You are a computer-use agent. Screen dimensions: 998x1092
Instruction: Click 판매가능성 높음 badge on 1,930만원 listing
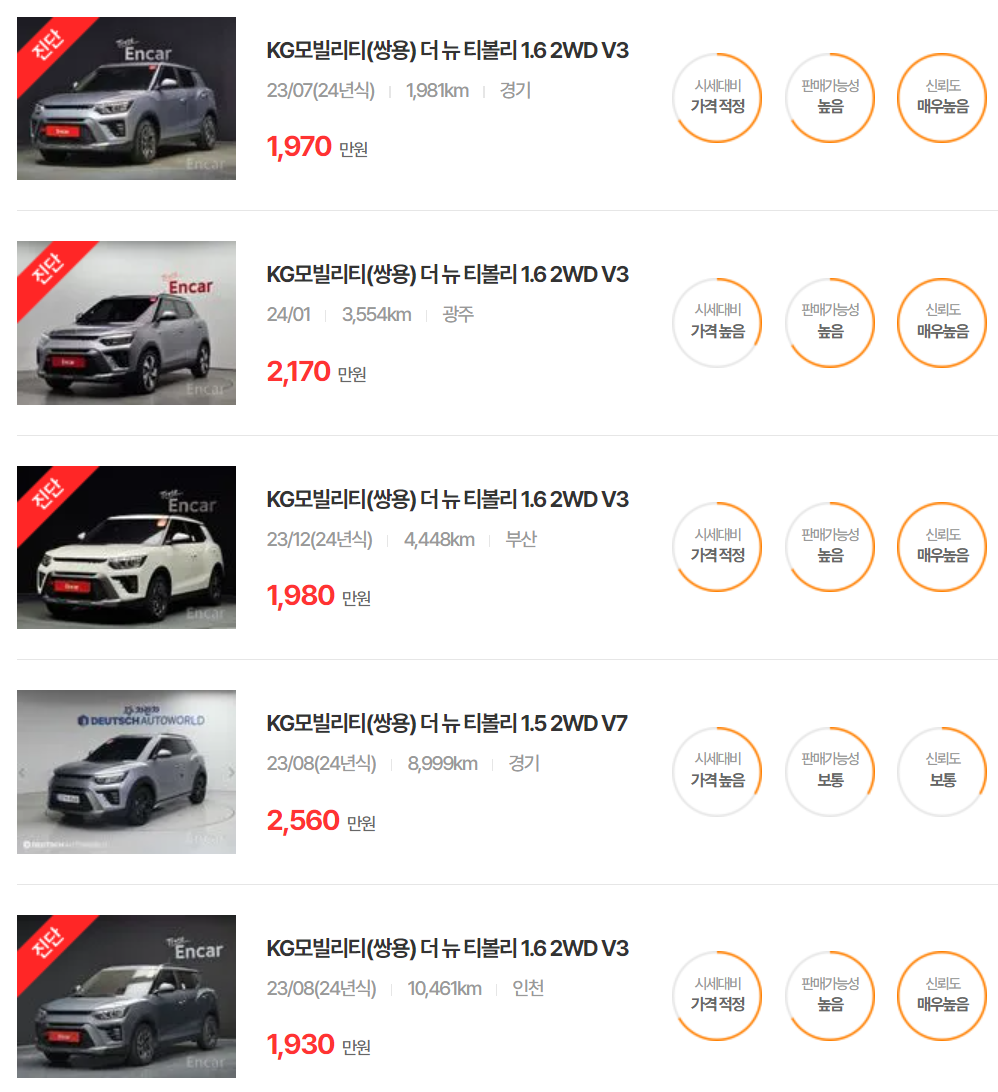point(830,996)
